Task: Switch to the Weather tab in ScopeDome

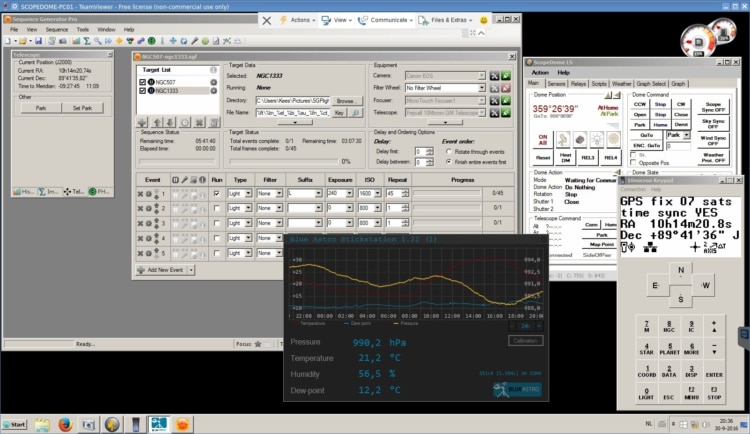Action: coord(621,84)
